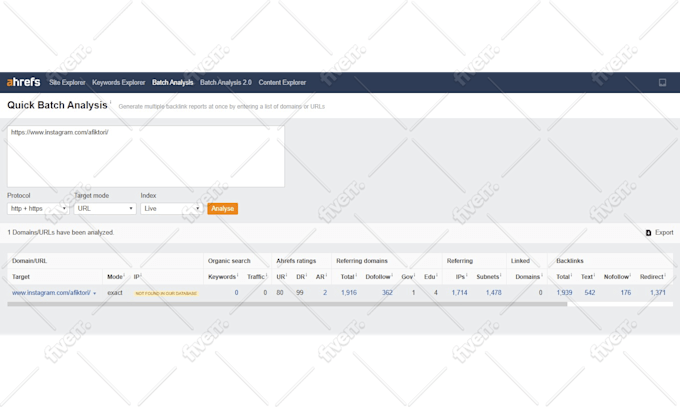Viewport: 680px width, 407px height.
Task: Click inside the URL list text area
Action: 146,157
